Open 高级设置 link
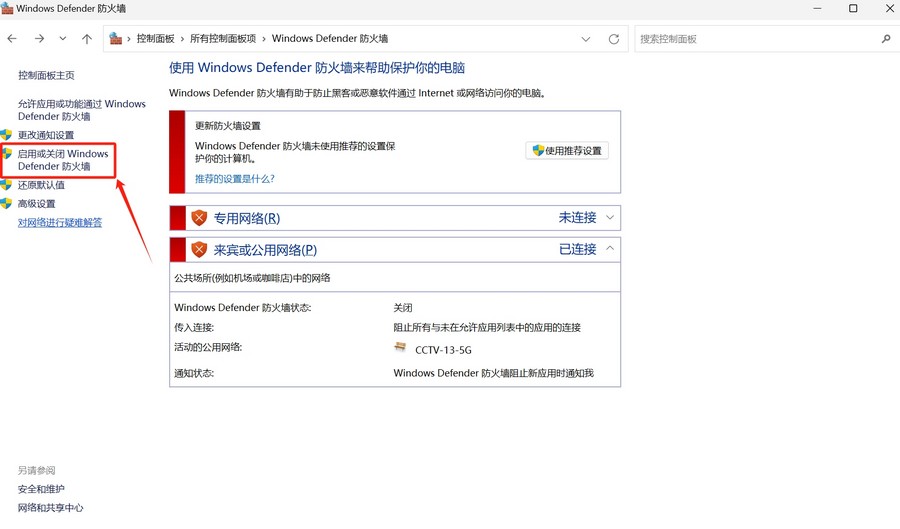The width and height of the screenshot is (900, 529). [37, 204]
